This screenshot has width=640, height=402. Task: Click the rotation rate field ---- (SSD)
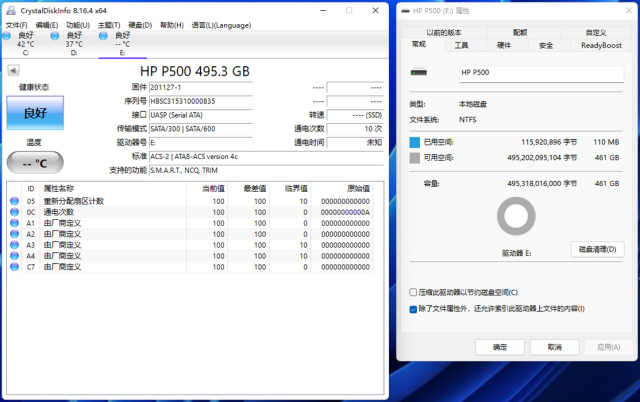355,115
